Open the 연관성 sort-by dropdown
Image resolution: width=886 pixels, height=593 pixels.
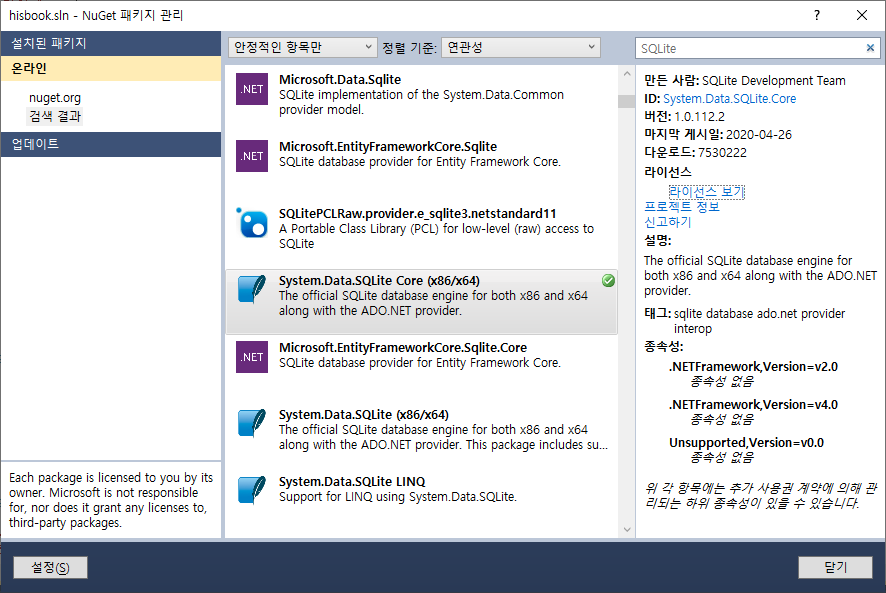coord(520,47)
